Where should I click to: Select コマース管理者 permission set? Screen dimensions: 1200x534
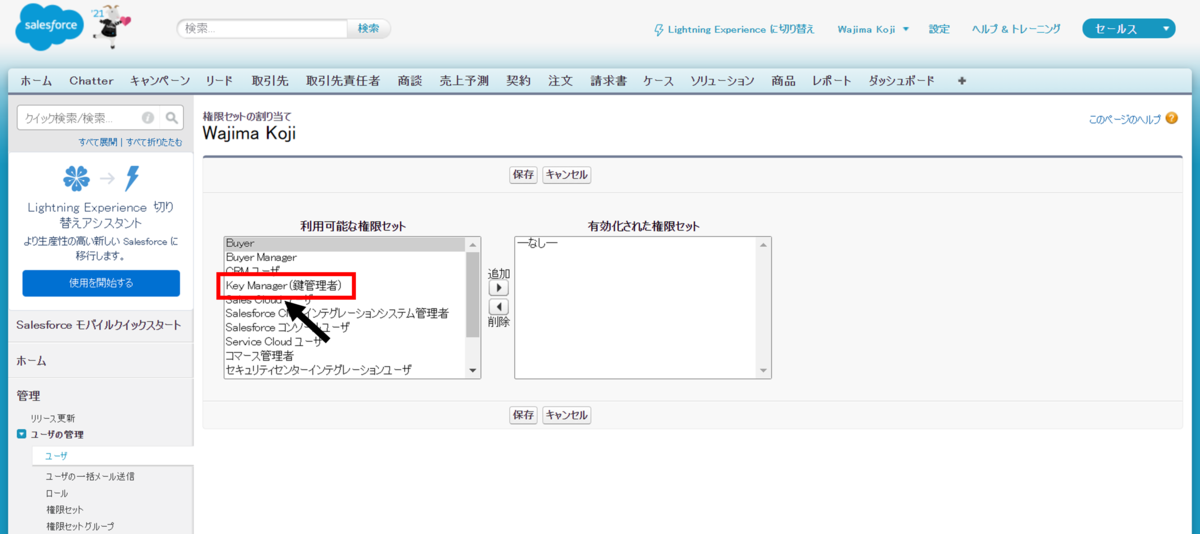tap(345, 355)
